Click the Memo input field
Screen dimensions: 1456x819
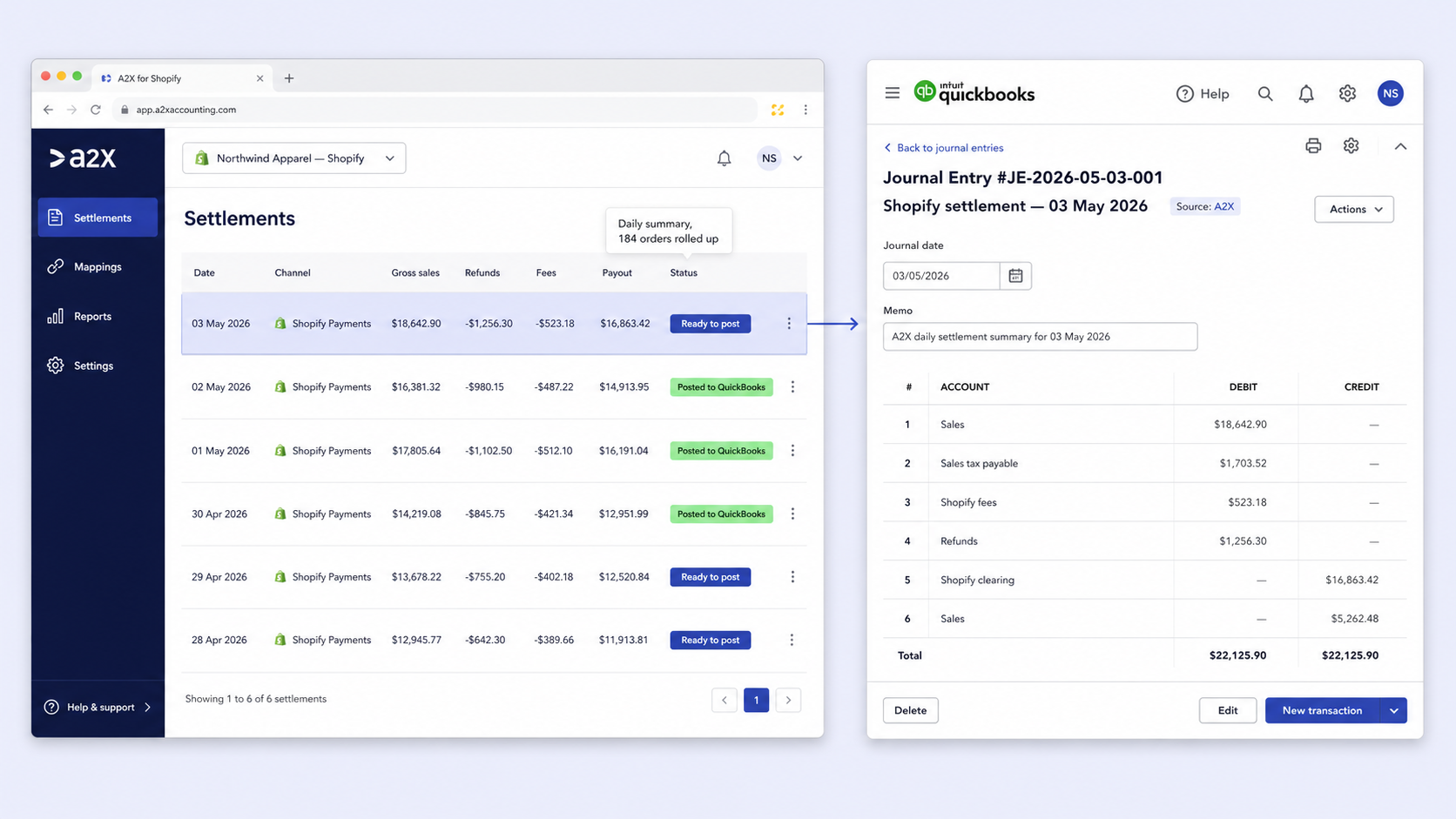pyautogui.click(x=1040, y=337)
